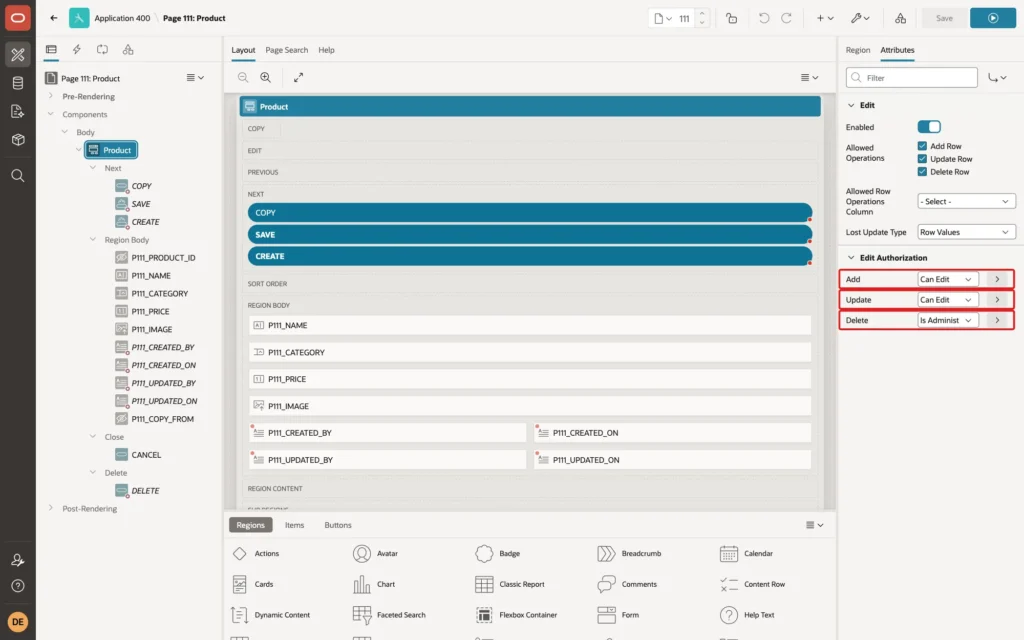Open the administration user icon in sidebar
The height and width of the screenshot is (640, 1024).
18,560
